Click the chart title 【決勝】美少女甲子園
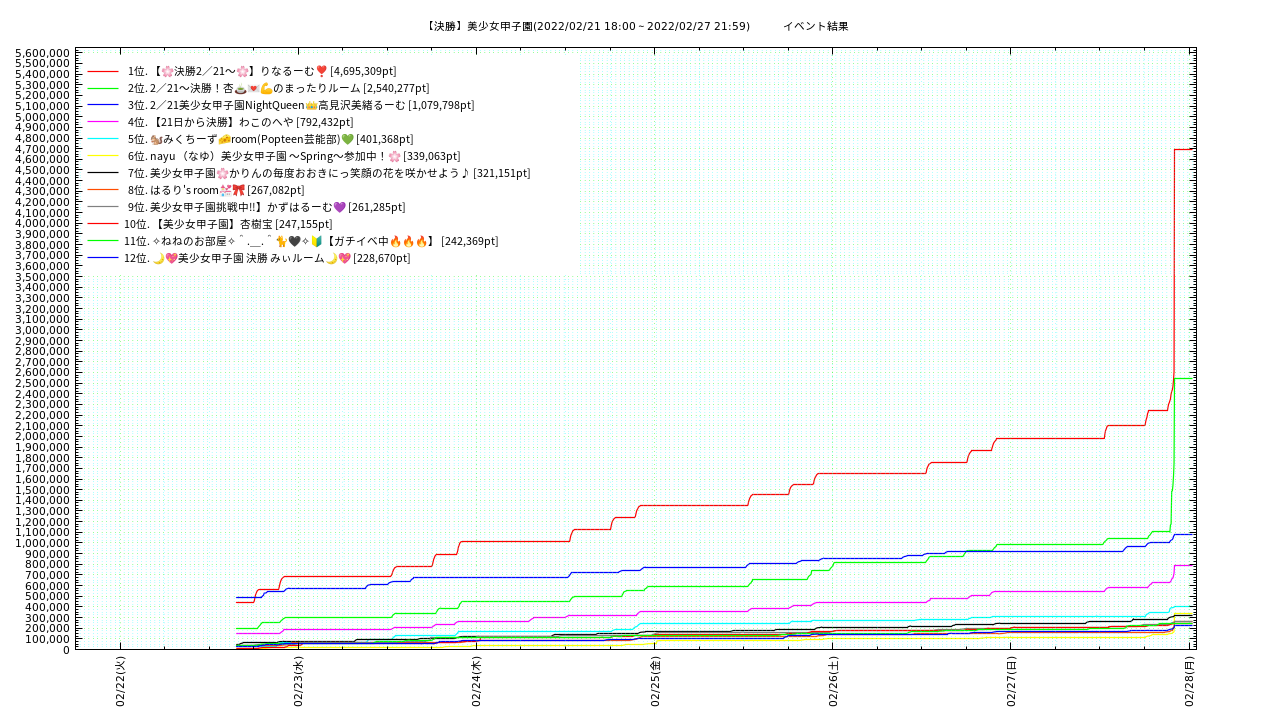 (x=587, y=26)
